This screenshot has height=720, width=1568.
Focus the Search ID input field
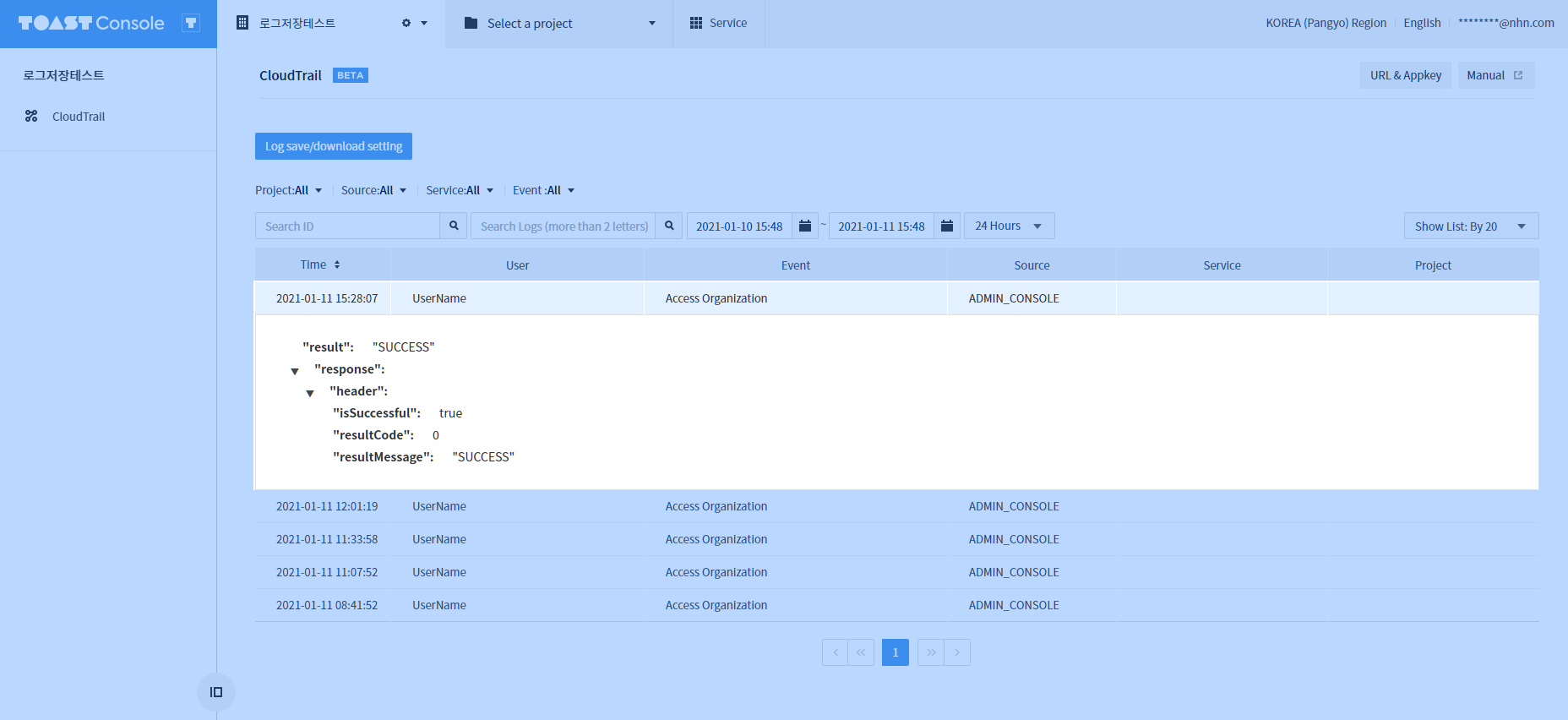tap(347, 226)
